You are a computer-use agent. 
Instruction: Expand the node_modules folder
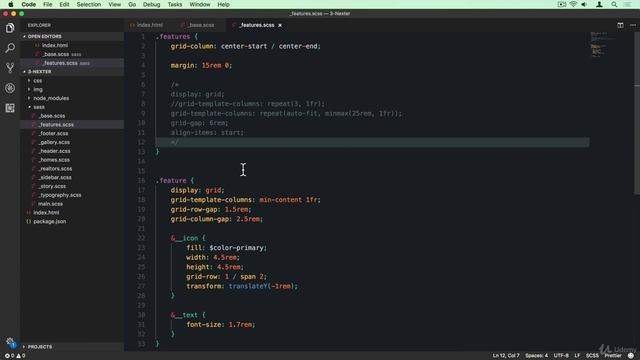(51, 98)
